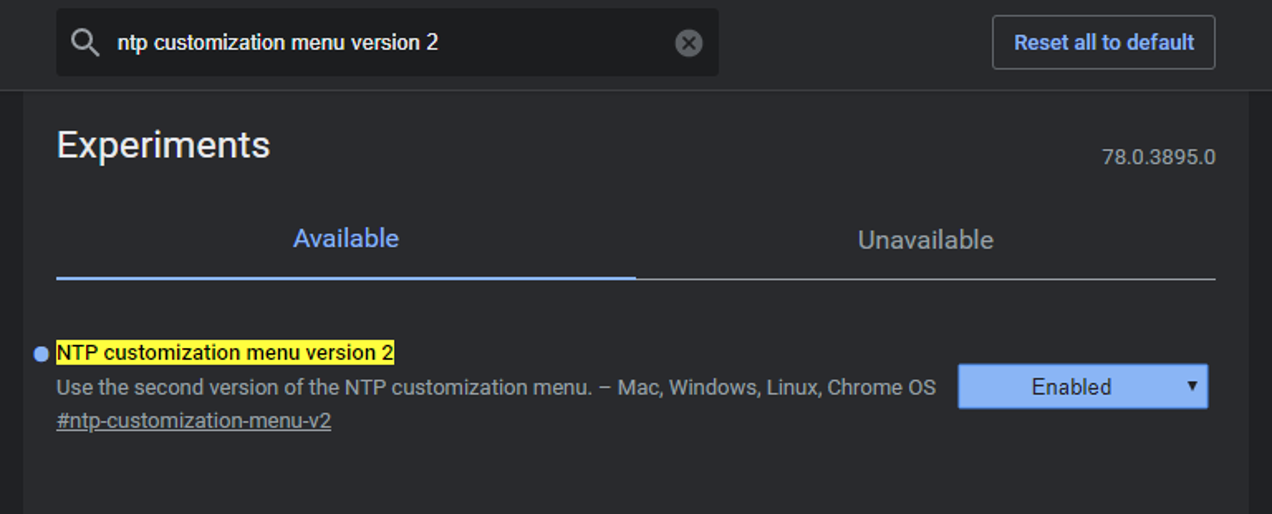Click the blue modified-flag dot indicator
Image resolution: width=1272 pixels, height=514 pixels.
[x=41, y=354]
